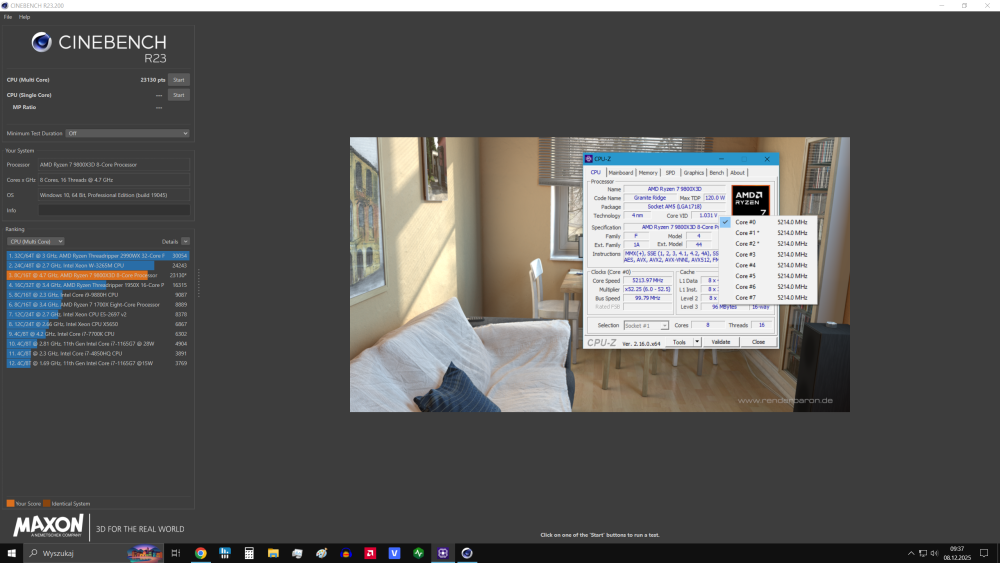Open Windows Task View

click(x=175, y=553)
